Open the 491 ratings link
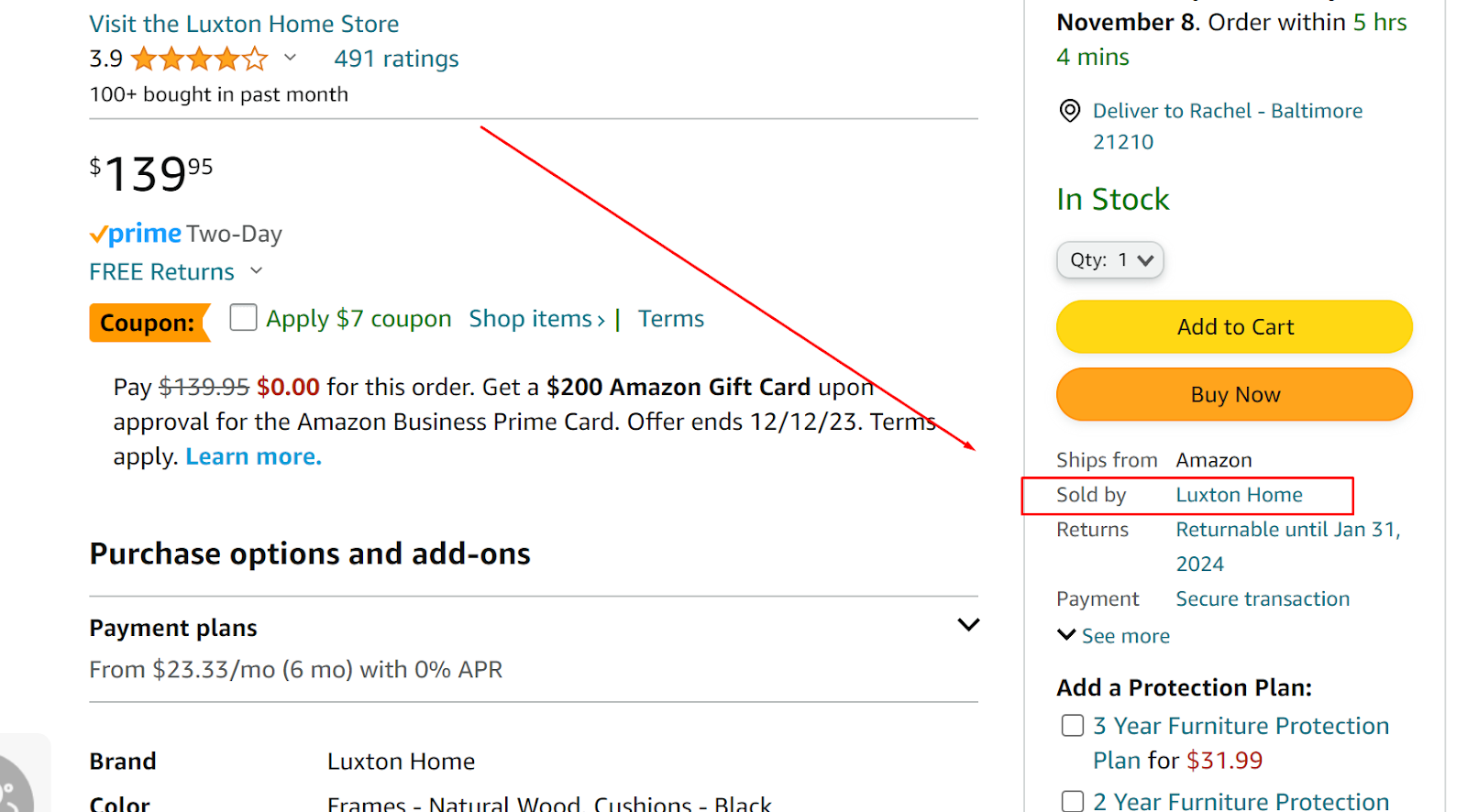The width and height of the screenshot is (1467, 812). pos(396,59)
